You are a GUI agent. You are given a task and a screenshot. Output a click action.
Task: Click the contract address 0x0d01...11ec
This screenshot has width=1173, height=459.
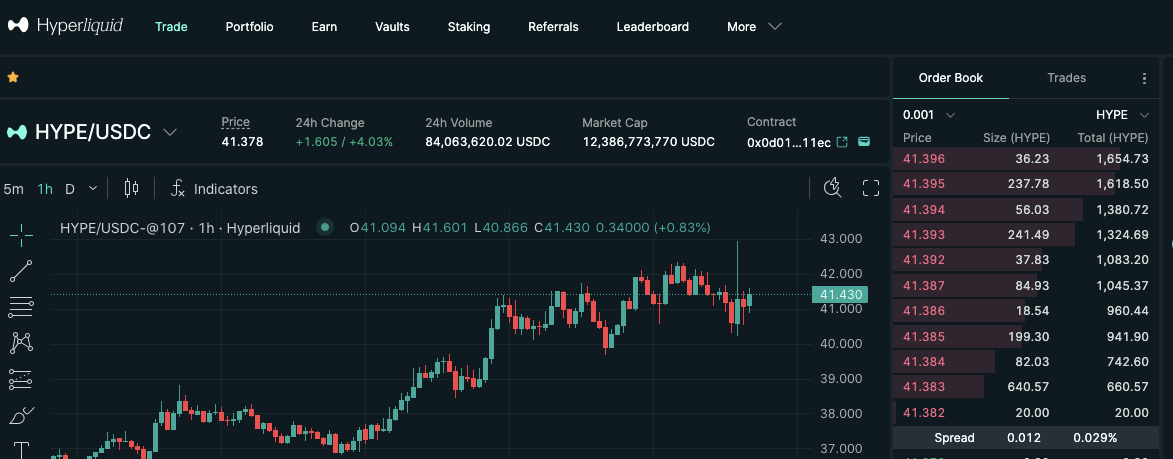[788, 142]
